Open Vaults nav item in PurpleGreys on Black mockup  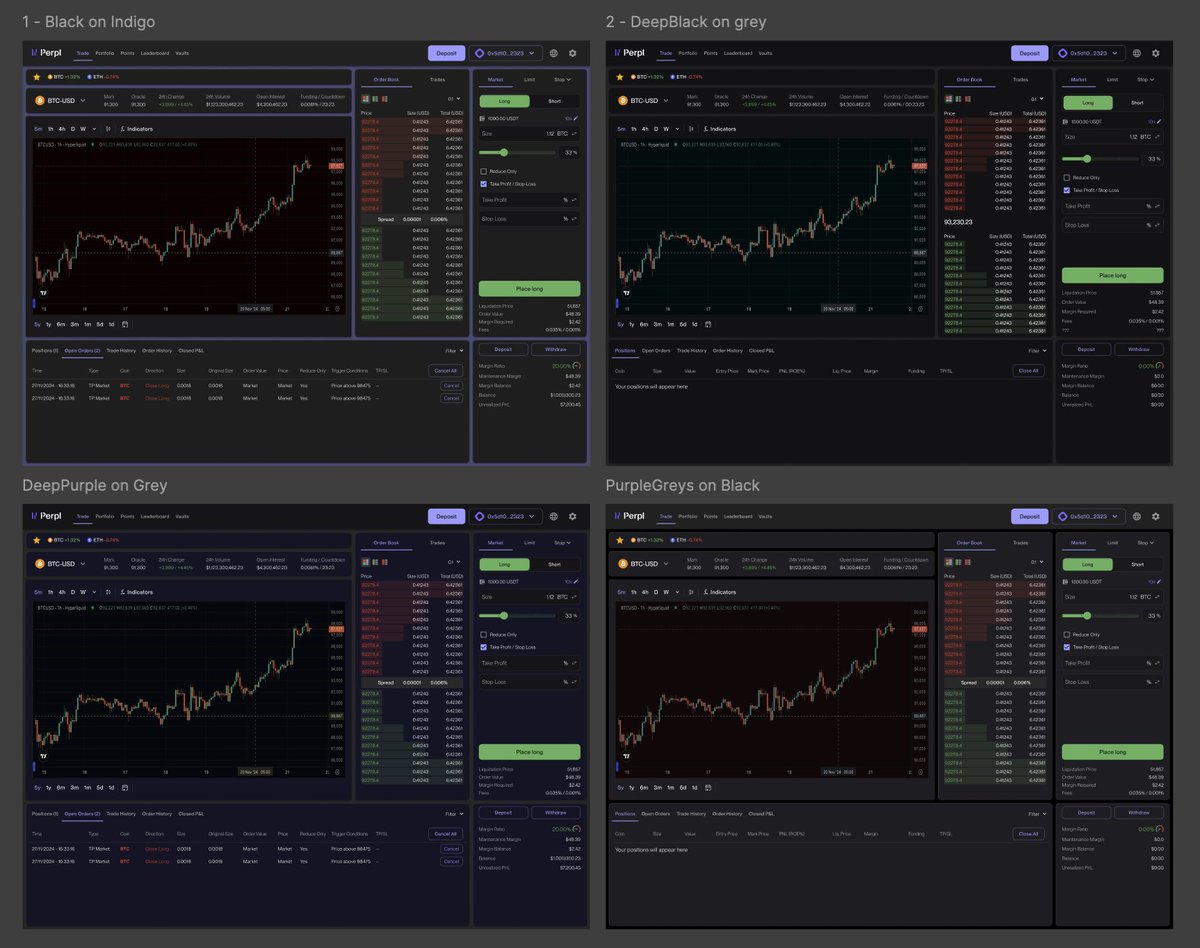(x=765, y=516)
